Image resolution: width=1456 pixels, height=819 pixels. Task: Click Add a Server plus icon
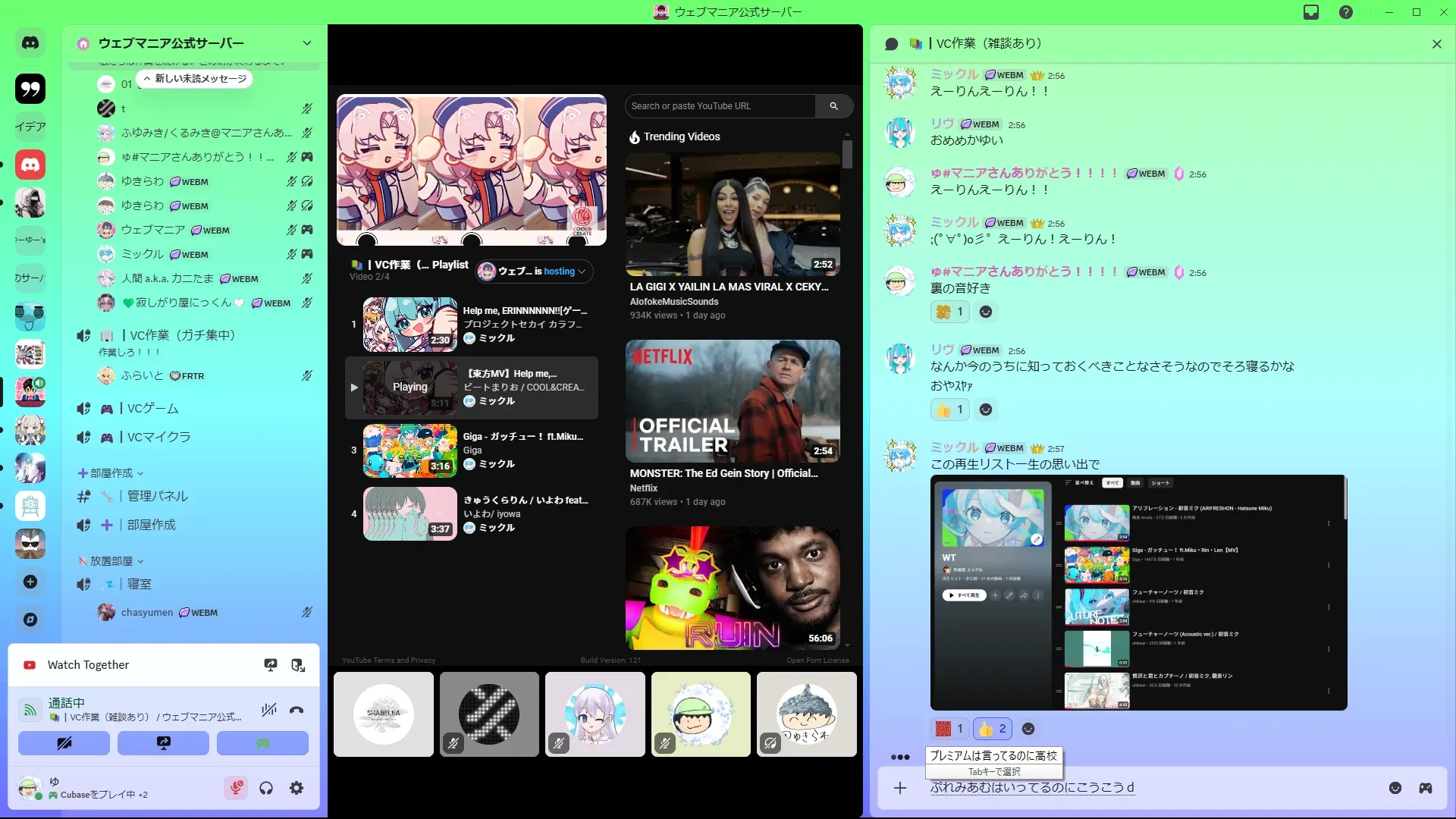click(30, 582)
